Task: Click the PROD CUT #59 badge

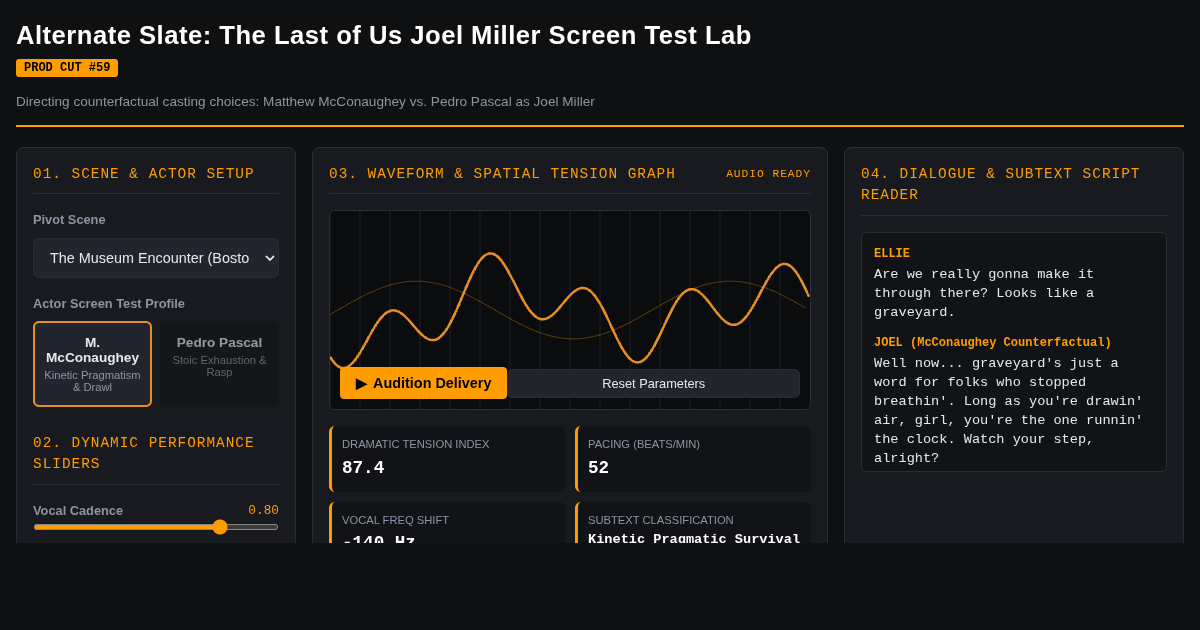Action: (67, 68)
